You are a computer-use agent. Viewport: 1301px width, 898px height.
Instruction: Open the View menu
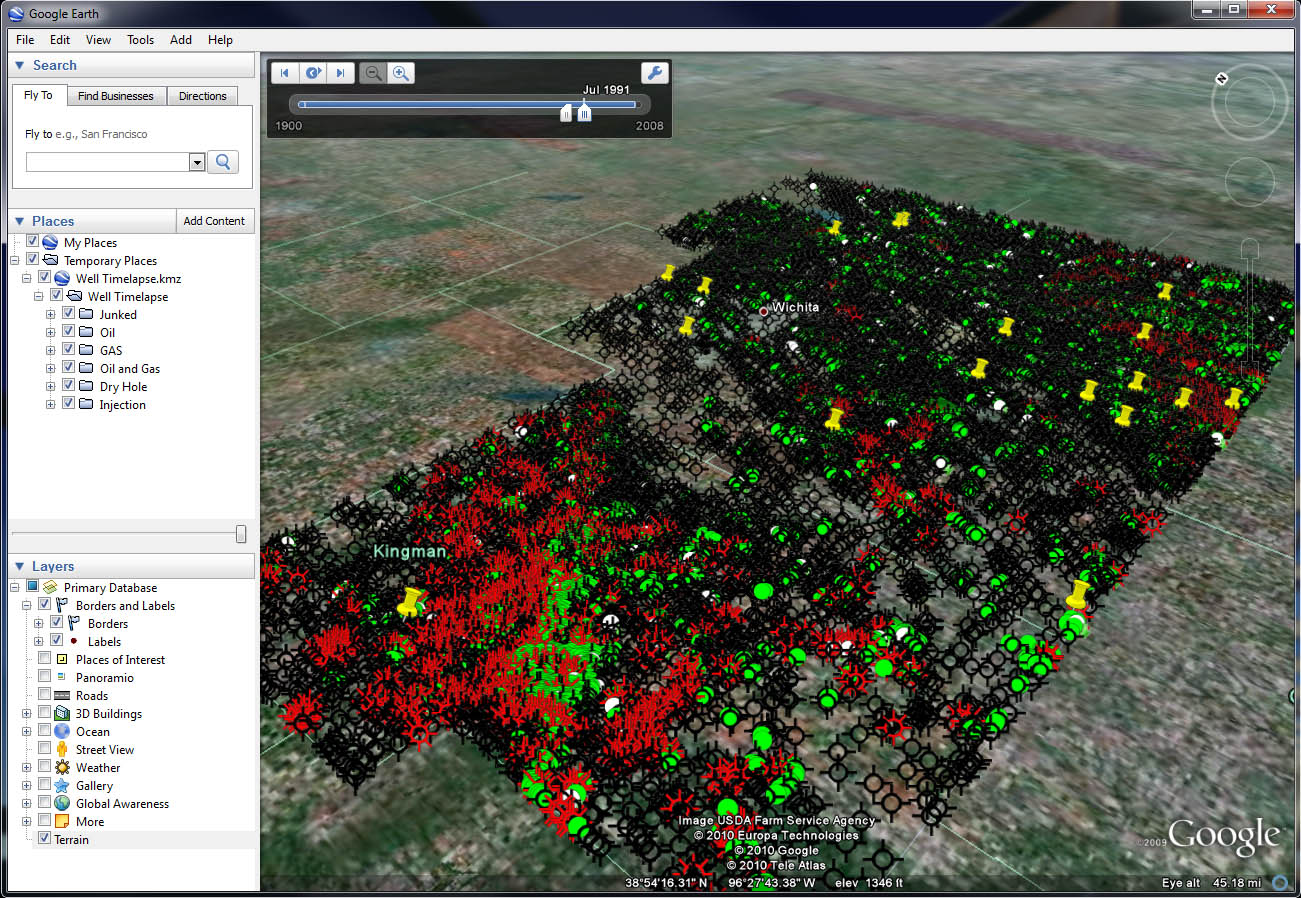click(x=98, y=40)
